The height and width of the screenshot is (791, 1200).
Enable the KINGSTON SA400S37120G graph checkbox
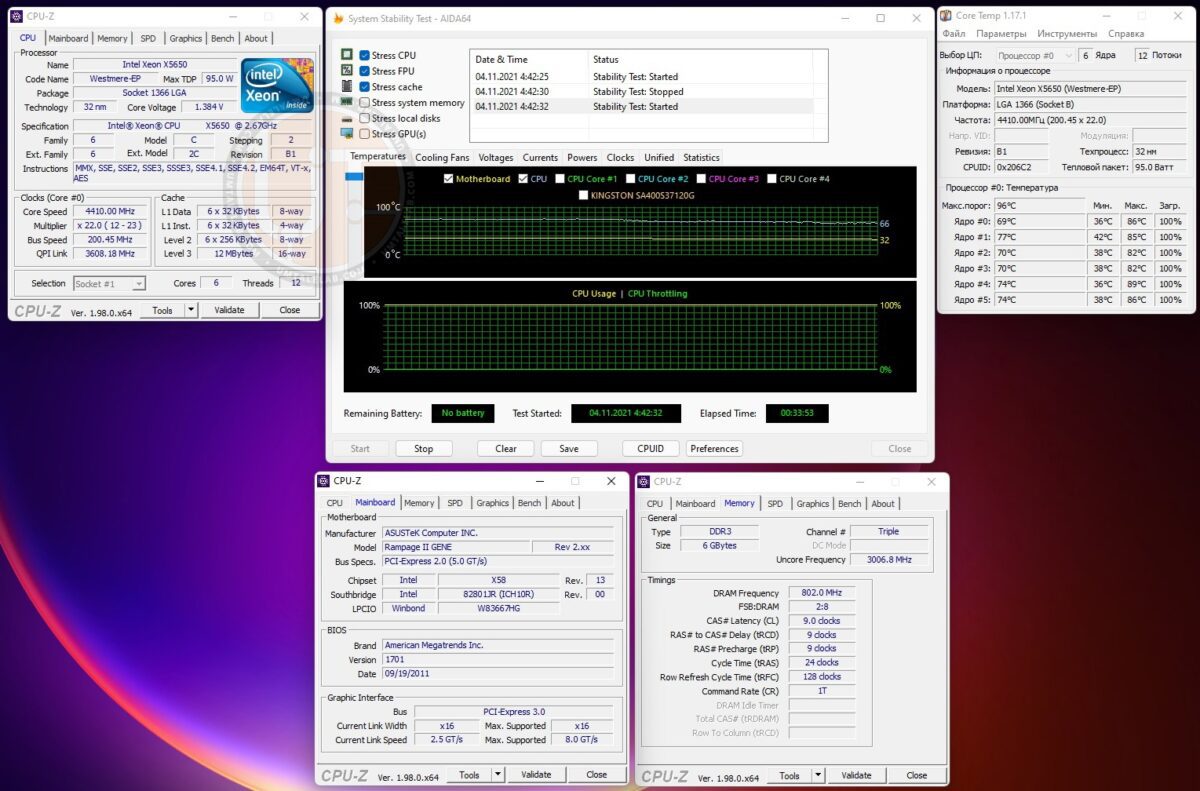pyautogui.click(x=583, y=195)
